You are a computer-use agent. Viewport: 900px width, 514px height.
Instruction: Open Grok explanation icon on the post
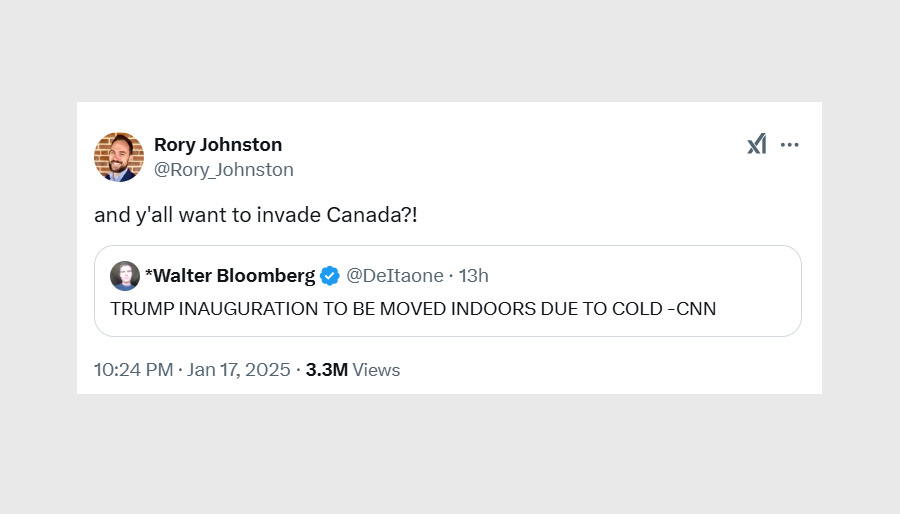[x=757, y=145]
